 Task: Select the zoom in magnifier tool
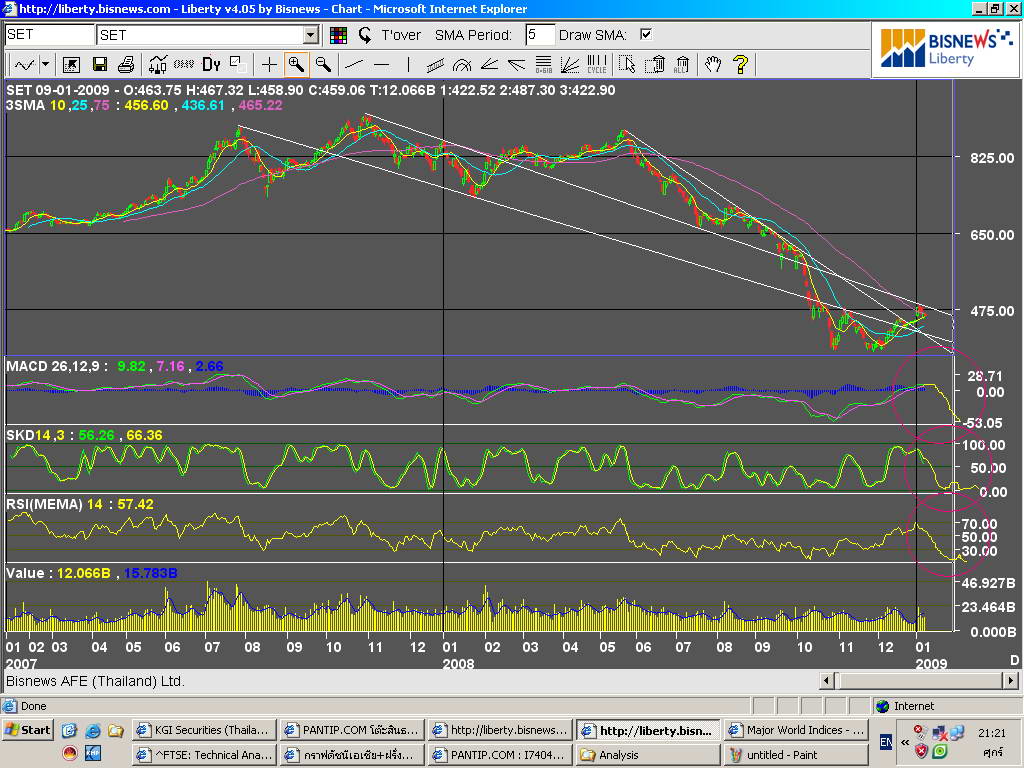pos(296,64)
